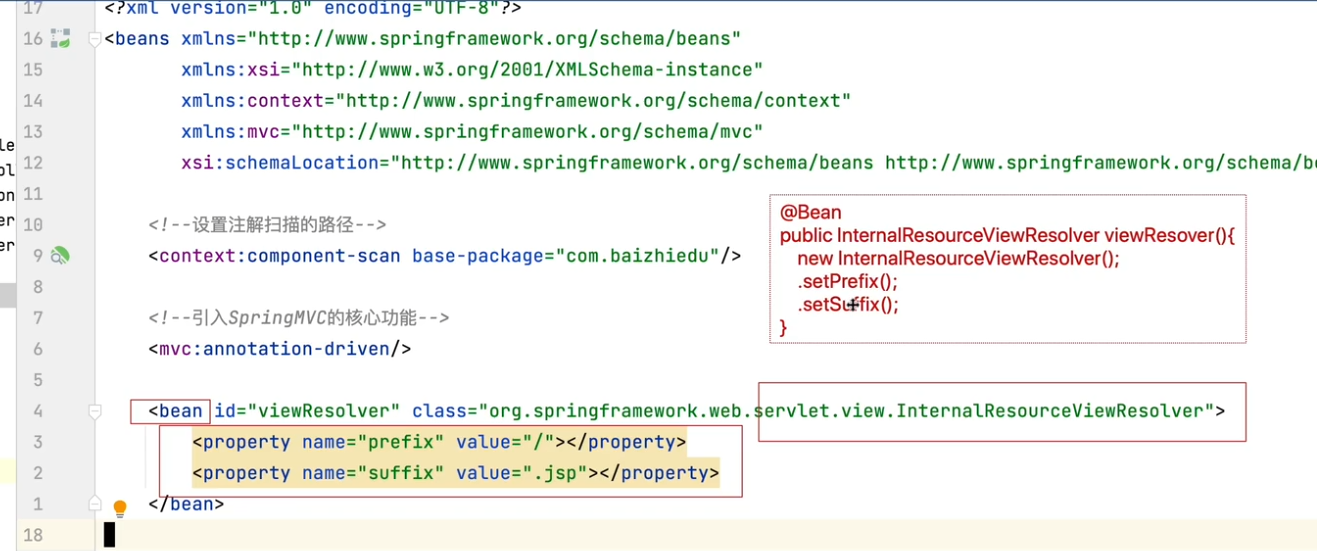The height and width of the screenshot is (551, 1317).
Task: Click the Spring beans gutter icon on line 16
Action: pyautogui.click(x=61, y=39)
